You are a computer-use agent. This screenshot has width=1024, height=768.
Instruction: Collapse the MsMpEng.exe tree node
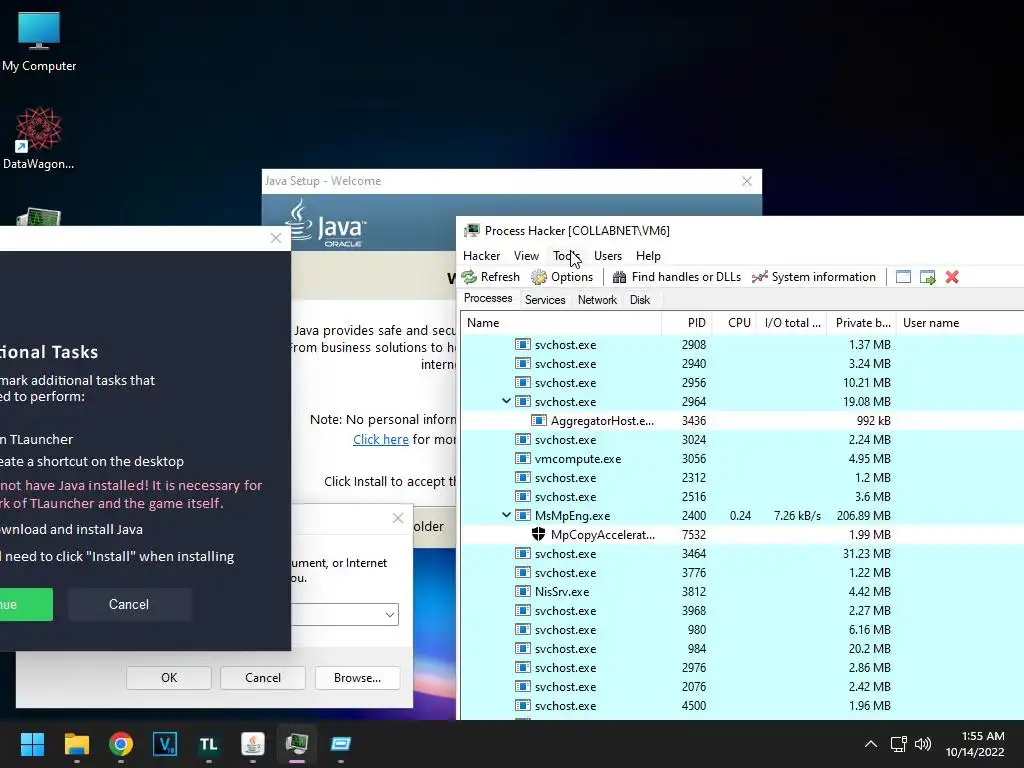coord(506,515)
